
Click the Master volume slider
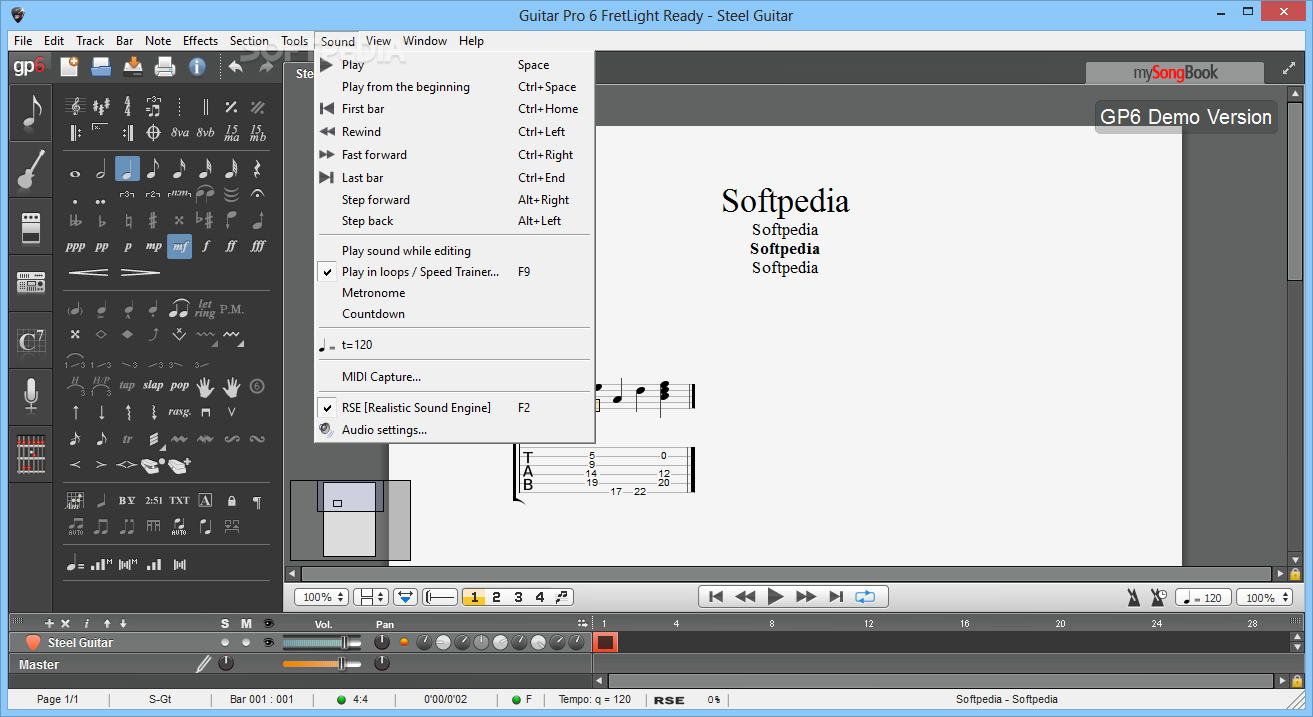tap(322, 664)
